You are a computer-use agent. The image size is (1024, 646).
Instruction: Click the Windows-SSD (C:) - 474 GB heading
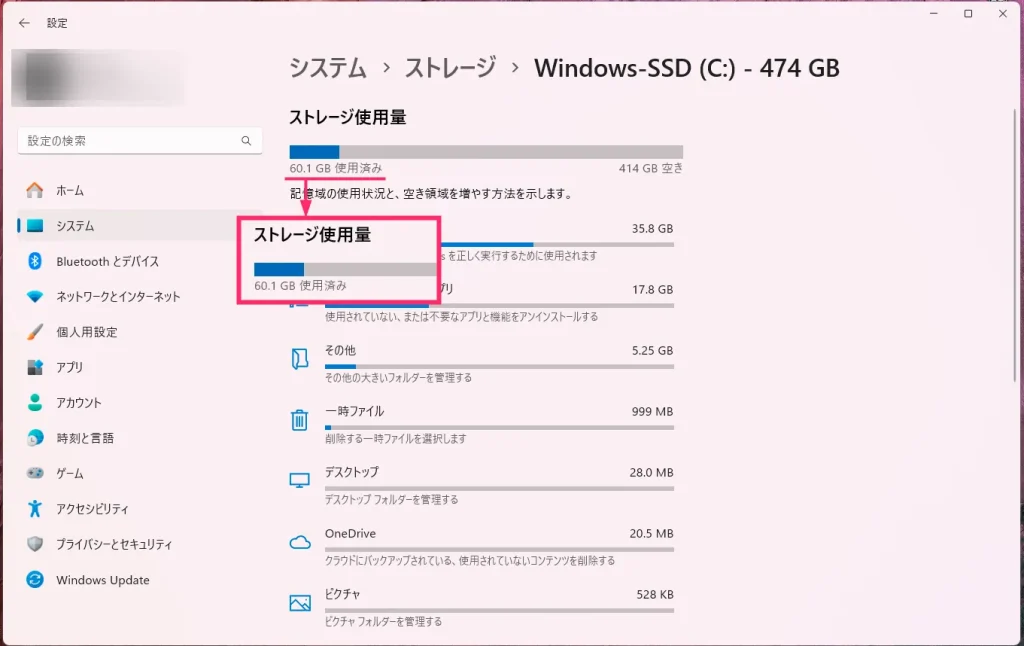[686, 68]
